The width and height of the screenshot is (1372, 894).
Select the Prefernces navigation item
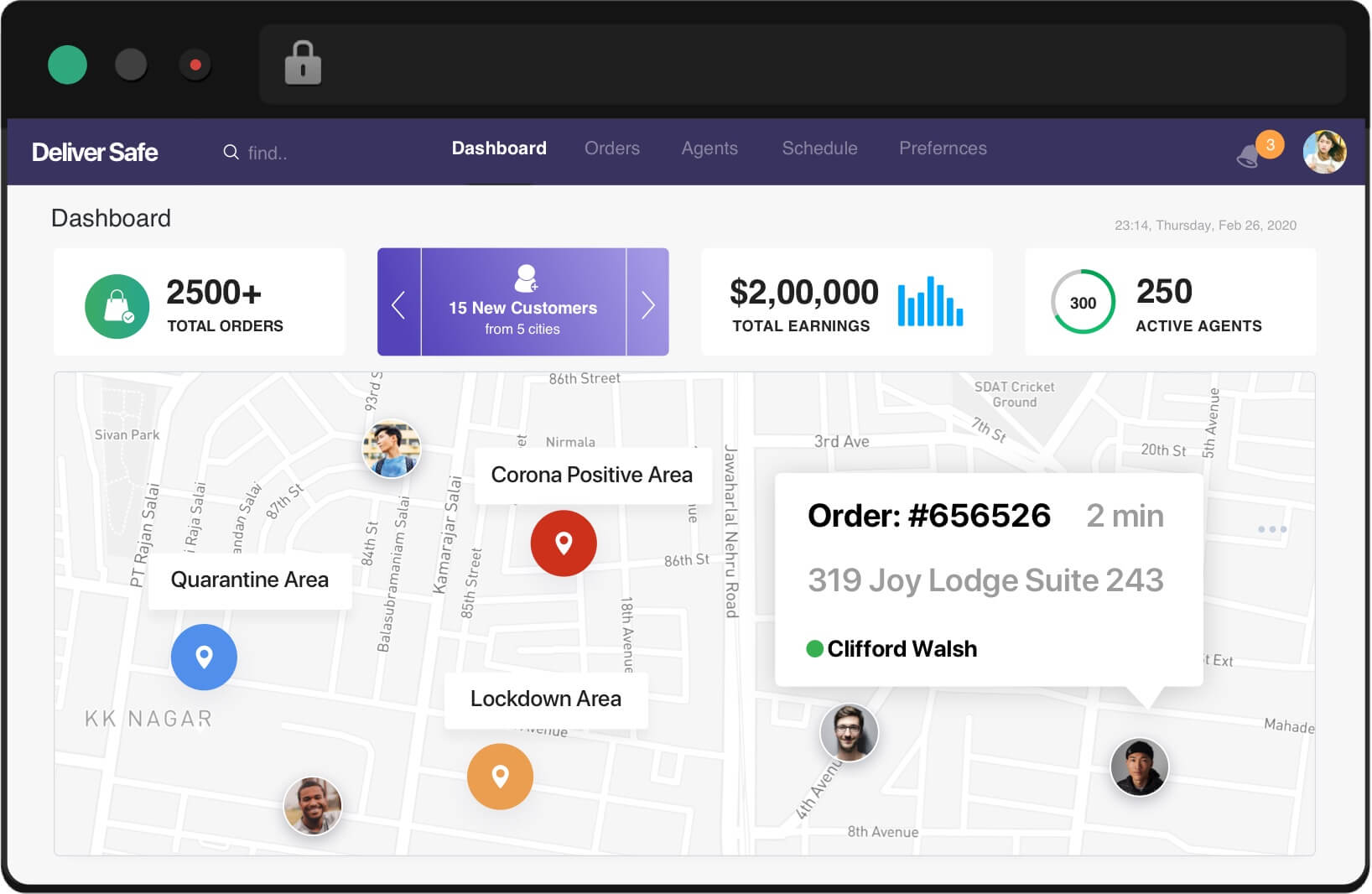[x=943, y=148]
